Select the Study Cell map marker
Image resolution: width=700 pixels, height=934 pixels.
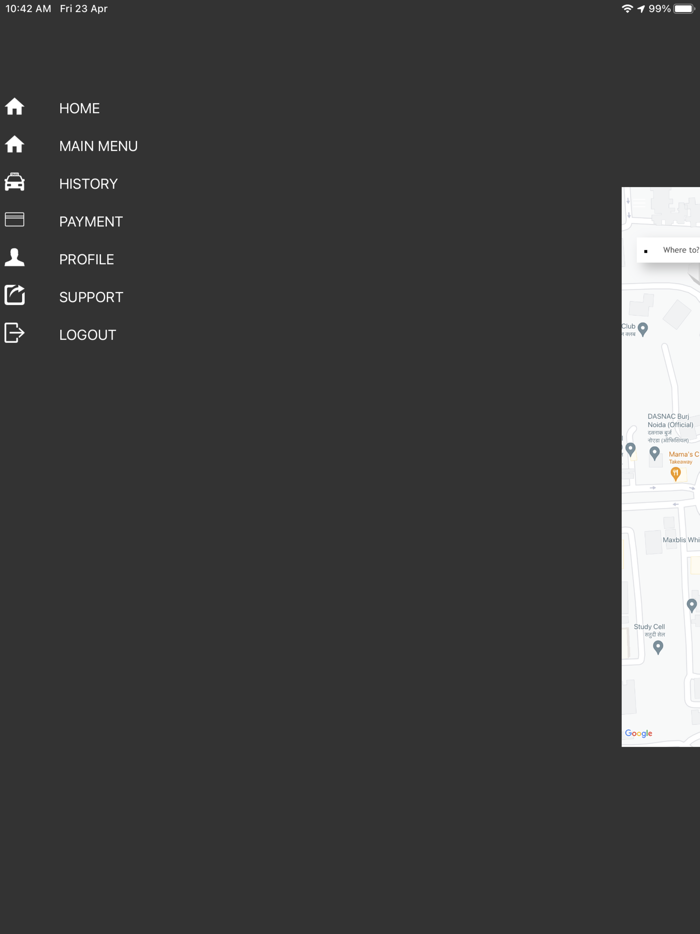[x=658, y=647]
